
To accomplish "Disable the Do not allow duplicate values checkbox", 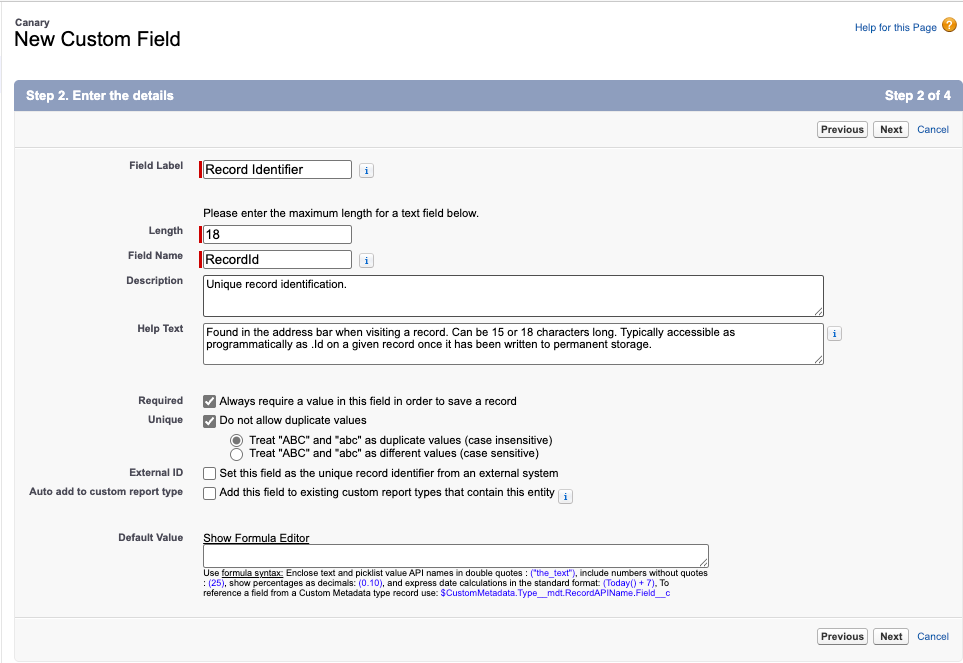I will coord(209,420).
